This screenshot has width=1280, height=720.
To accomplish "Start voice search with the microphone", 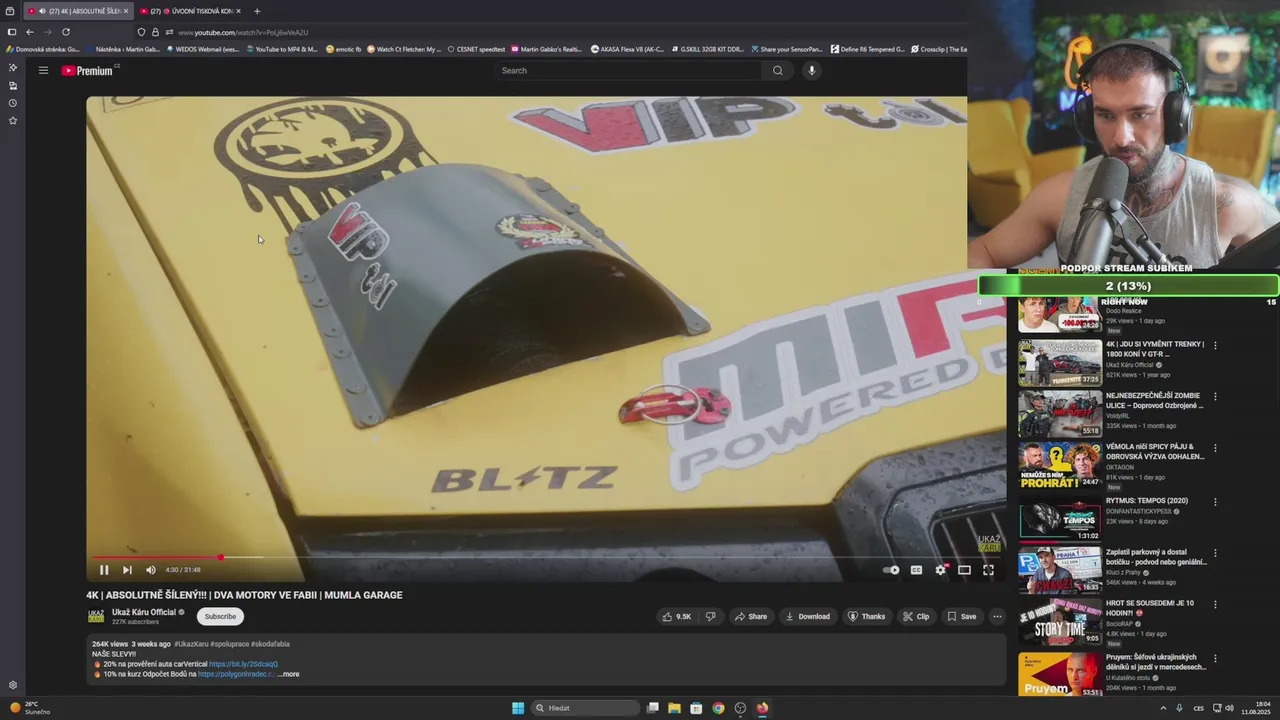I will tap(811, 70).
